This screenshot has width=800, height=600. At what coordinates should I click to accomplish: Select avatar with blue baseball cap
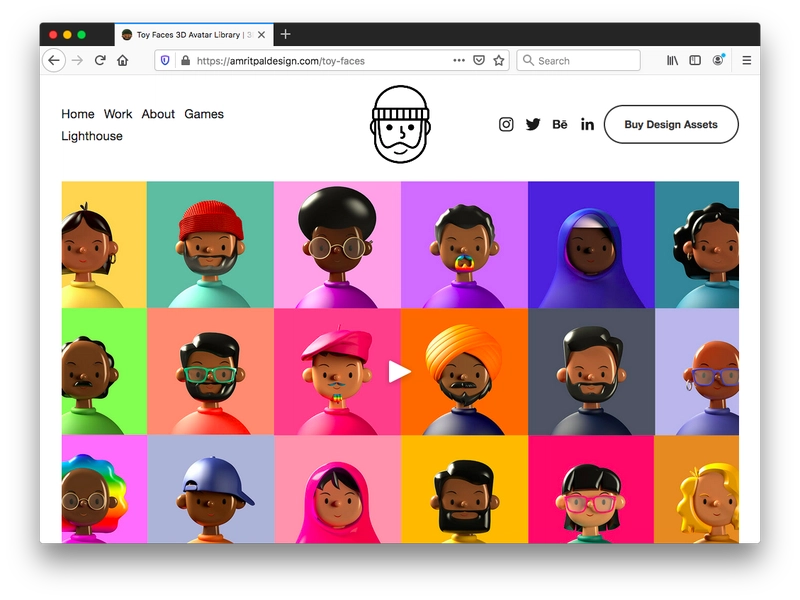(210, 489)
